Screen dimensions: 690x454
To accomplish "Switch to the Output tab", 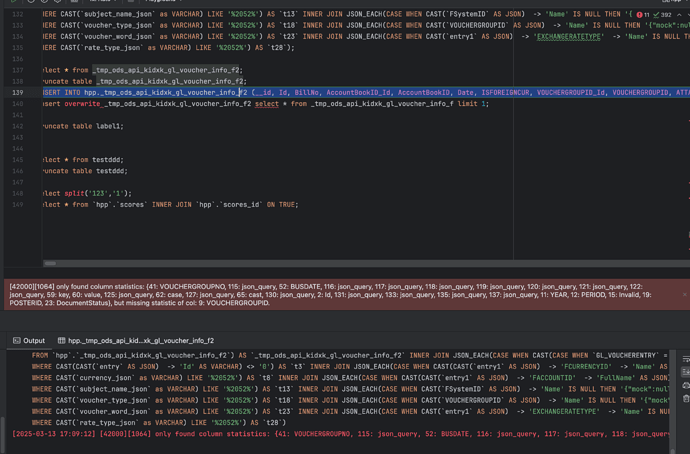I will pos(29,340).
